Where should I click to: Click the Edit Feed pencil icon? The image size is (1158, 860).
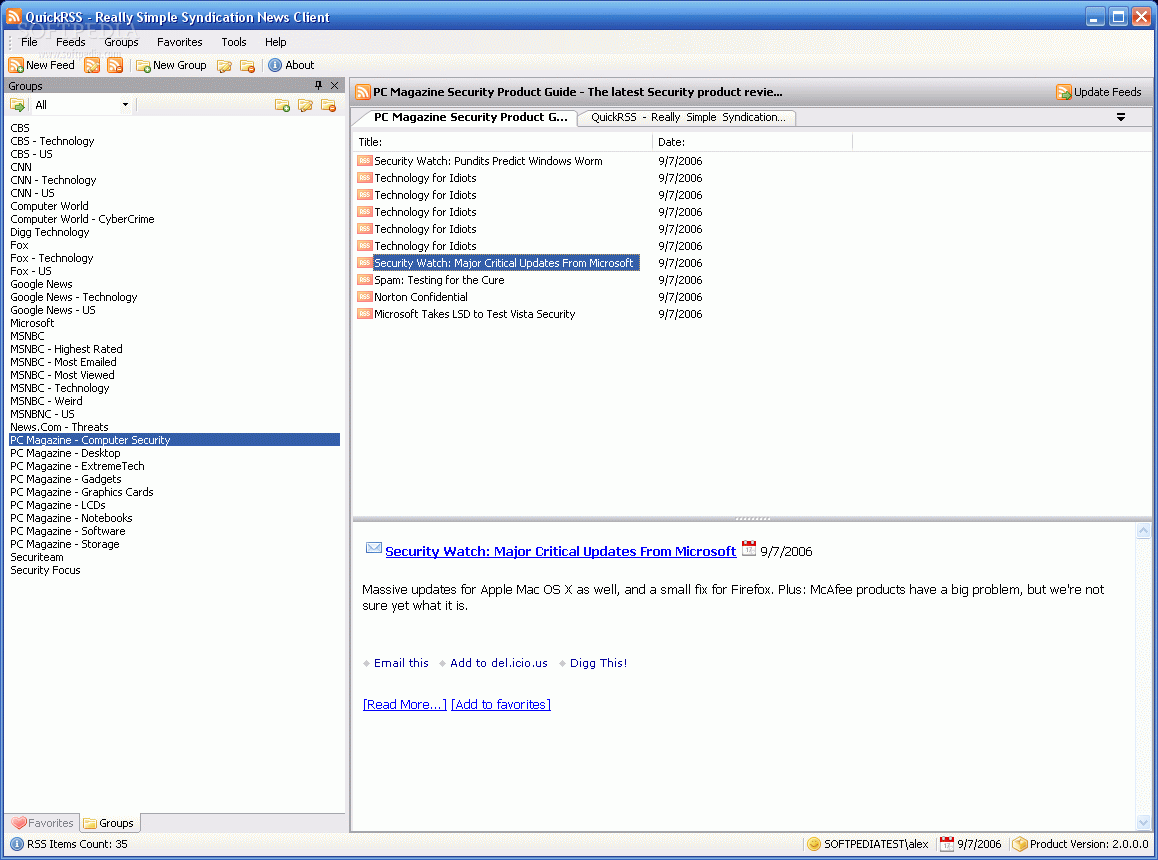point(92,65)
